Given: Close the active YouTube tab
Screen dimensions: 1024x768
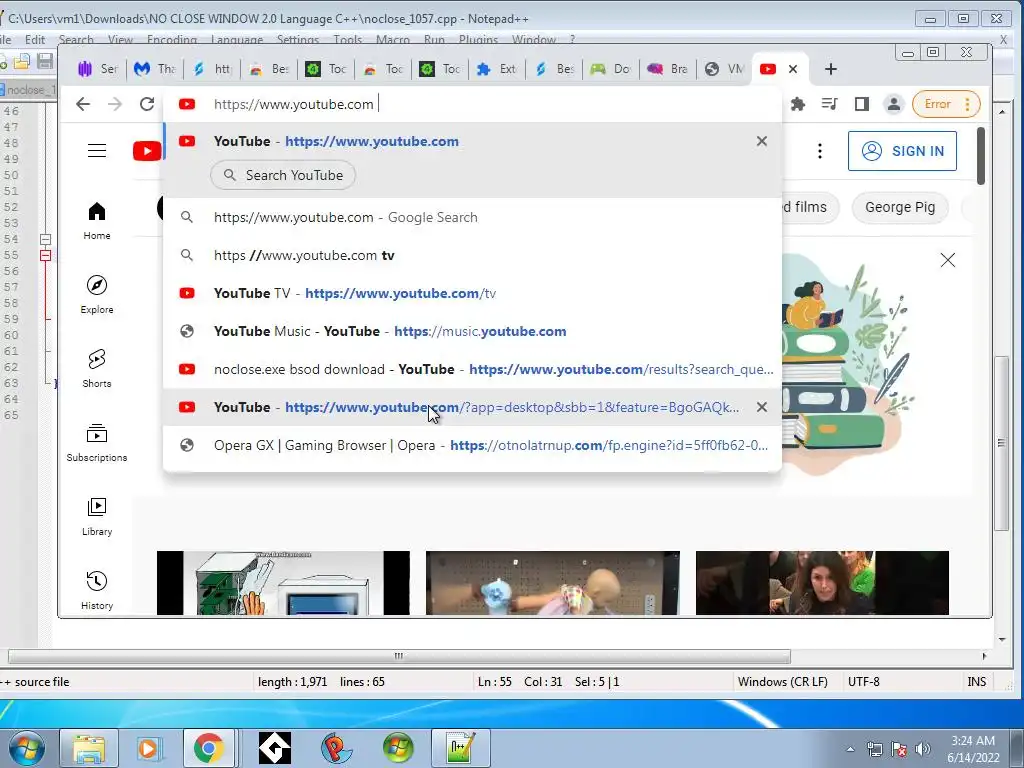Looking at the screenshot, I should 793,69.
